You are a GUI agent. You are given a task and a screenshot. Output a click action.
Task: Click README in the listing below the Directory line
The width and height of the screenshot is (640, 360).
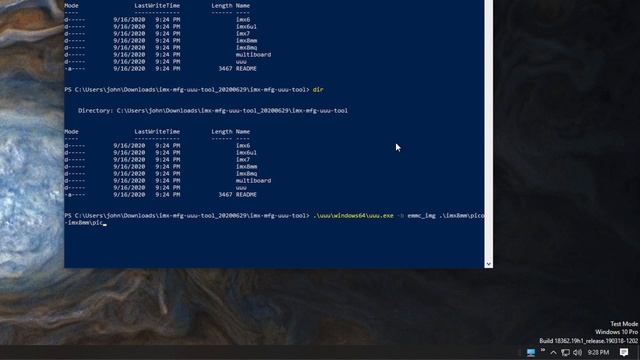coord(246,195)
